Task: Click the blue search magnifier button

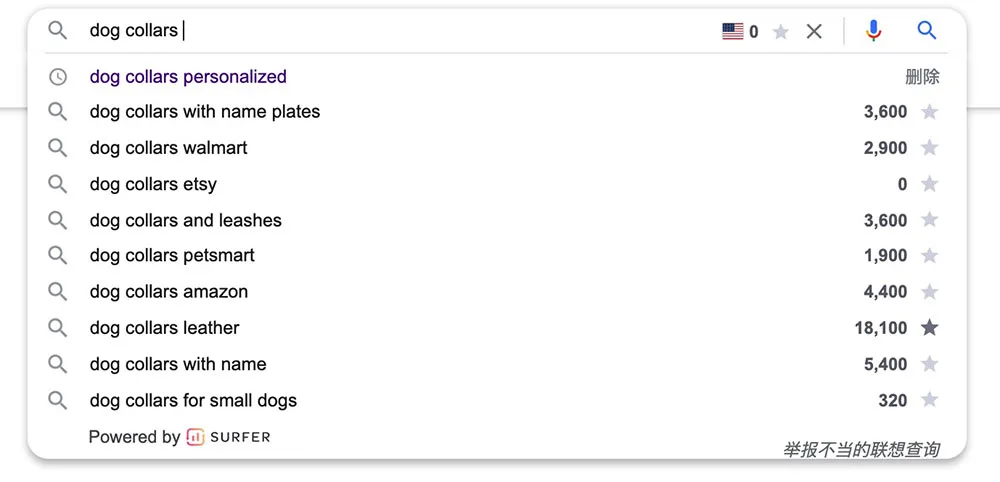Action: tap(926, 31)
